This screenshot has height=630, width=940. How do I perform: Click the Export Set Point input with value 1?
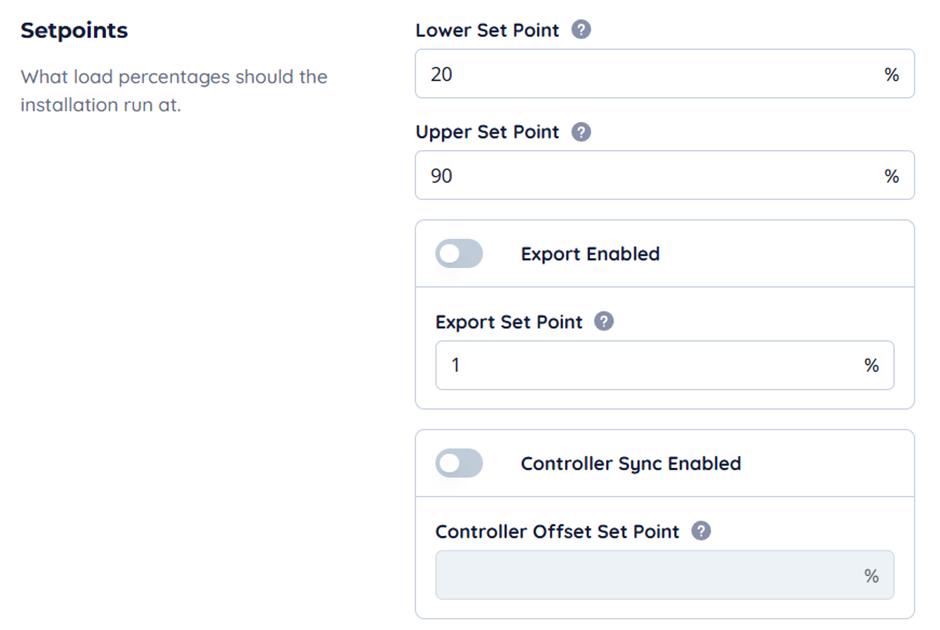tap(640, 366)
